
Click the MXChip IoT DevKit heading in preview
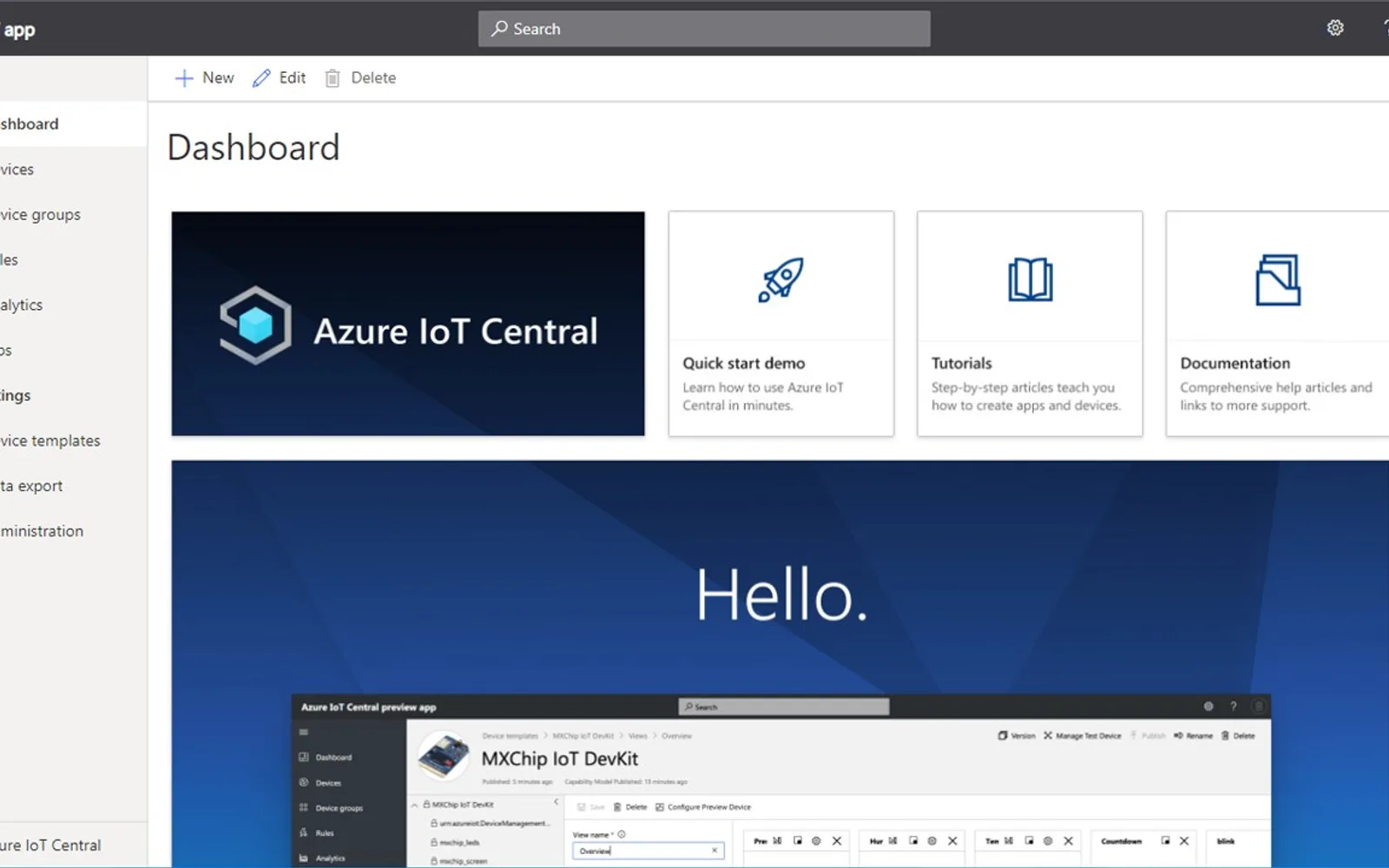point(560,759)
